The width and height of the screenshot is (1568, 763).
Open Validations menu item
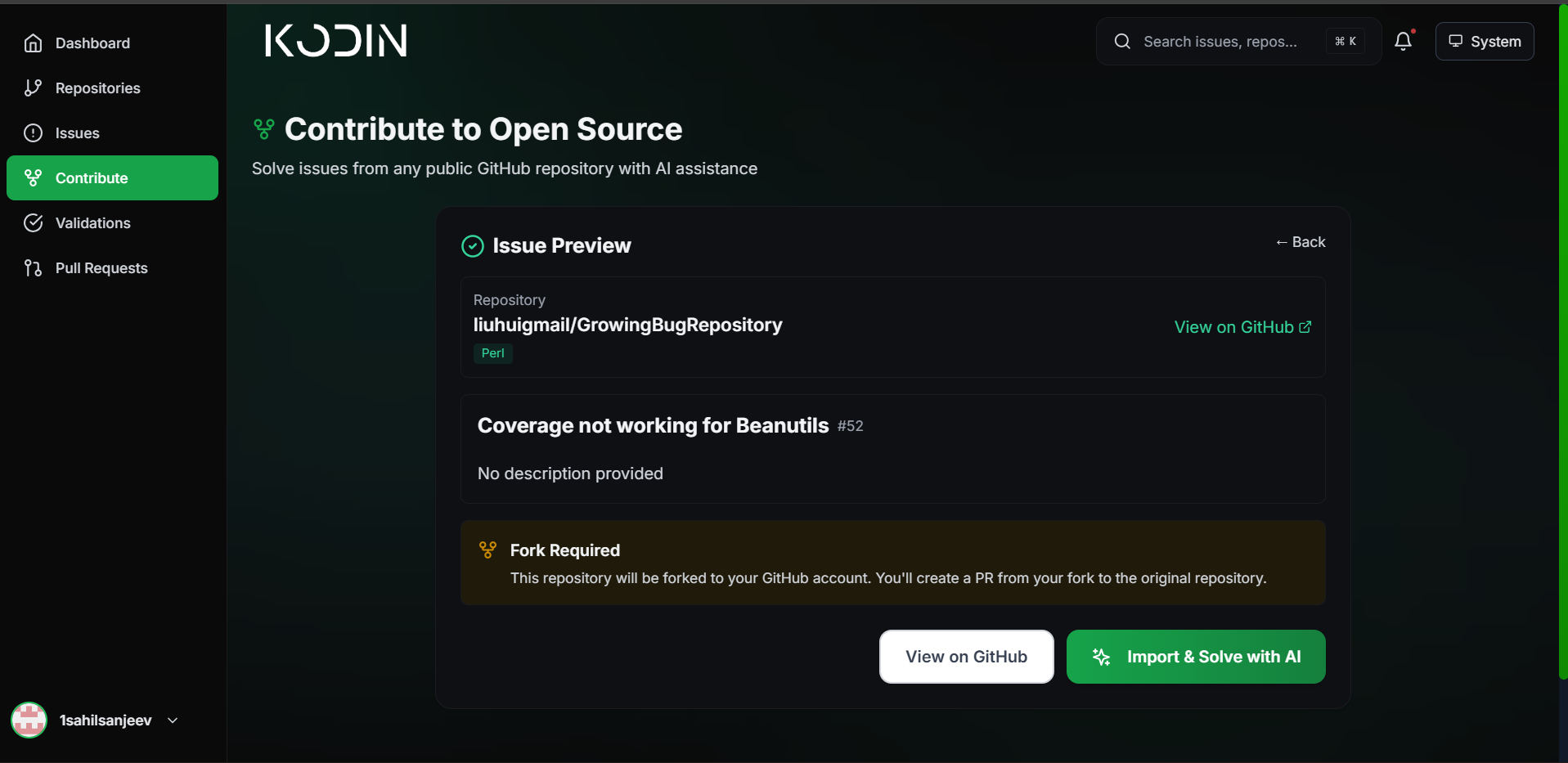click(x=112, y=223)
